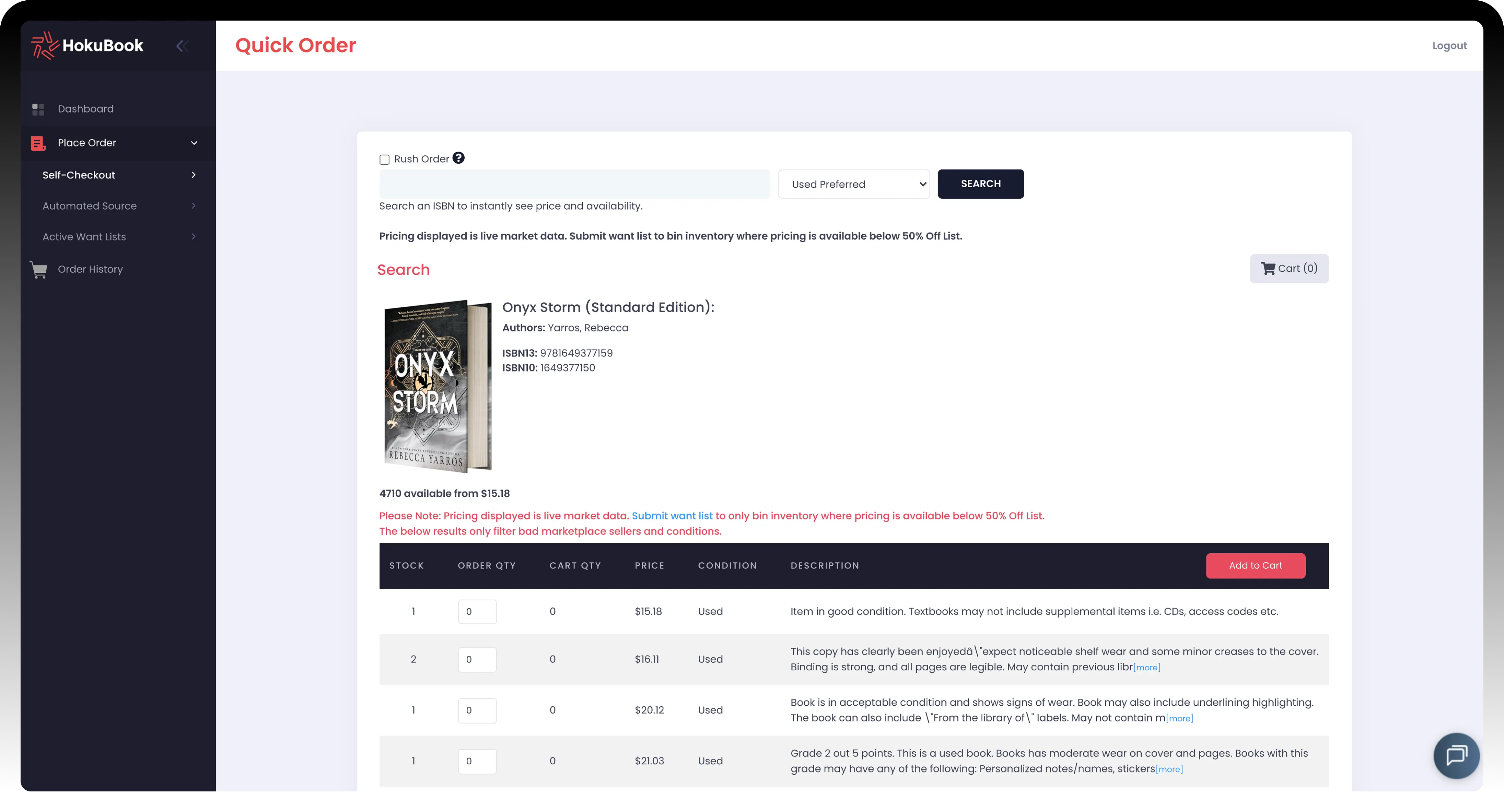
Task: Open the Cart (0) button
Action: (x=1289, y=269)
